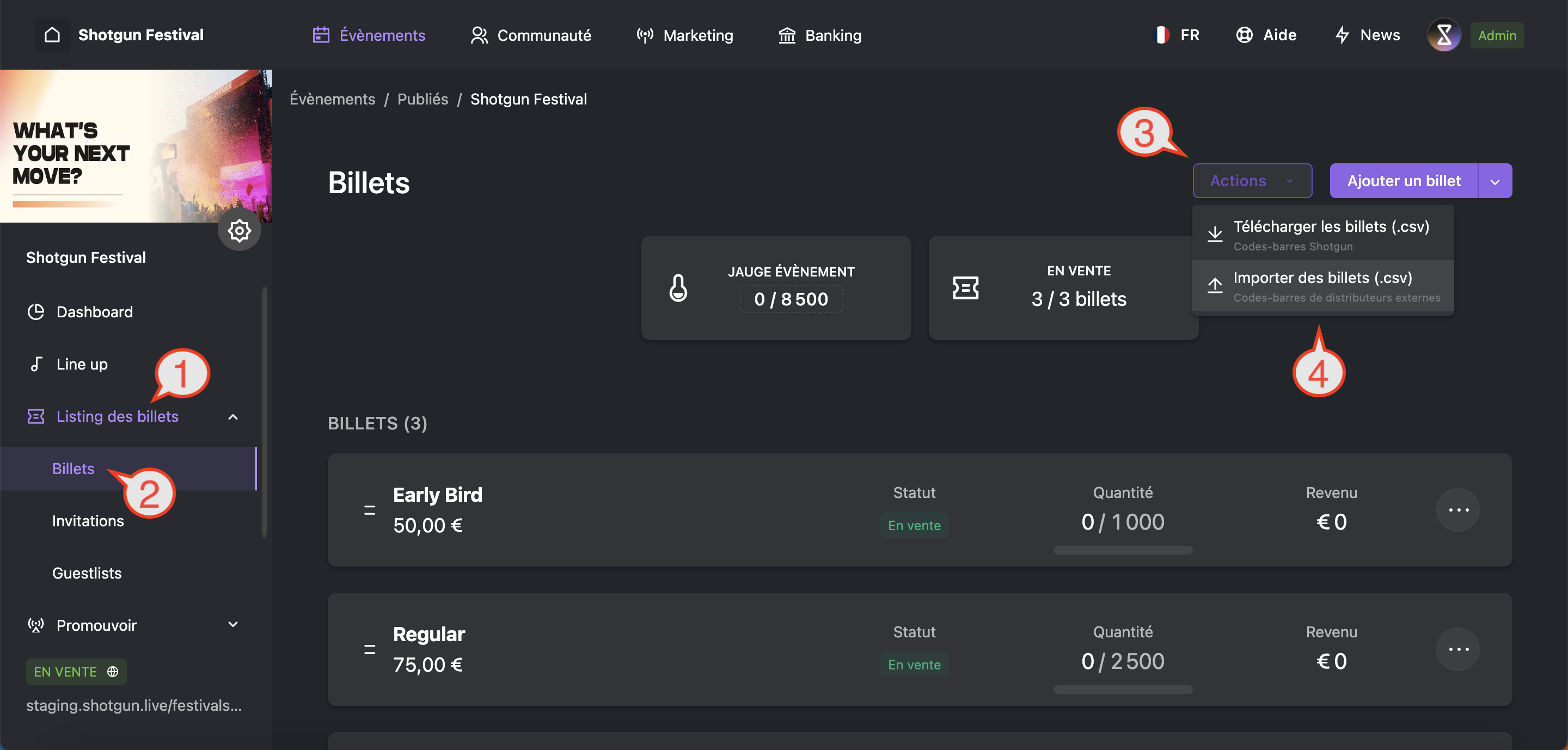Expand the Promouvoir section chevron

(x=232, y=625)
